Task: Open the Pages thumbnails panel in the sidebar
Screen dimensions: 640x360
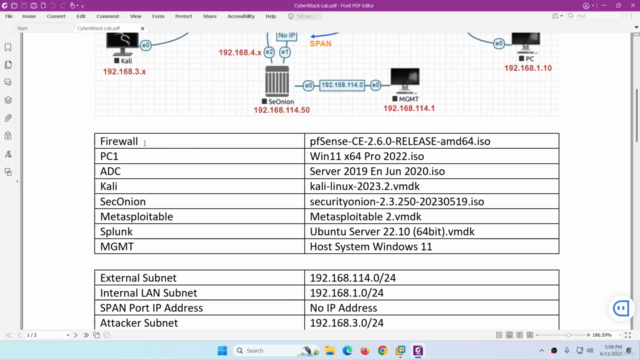Action: coord(8,64)
